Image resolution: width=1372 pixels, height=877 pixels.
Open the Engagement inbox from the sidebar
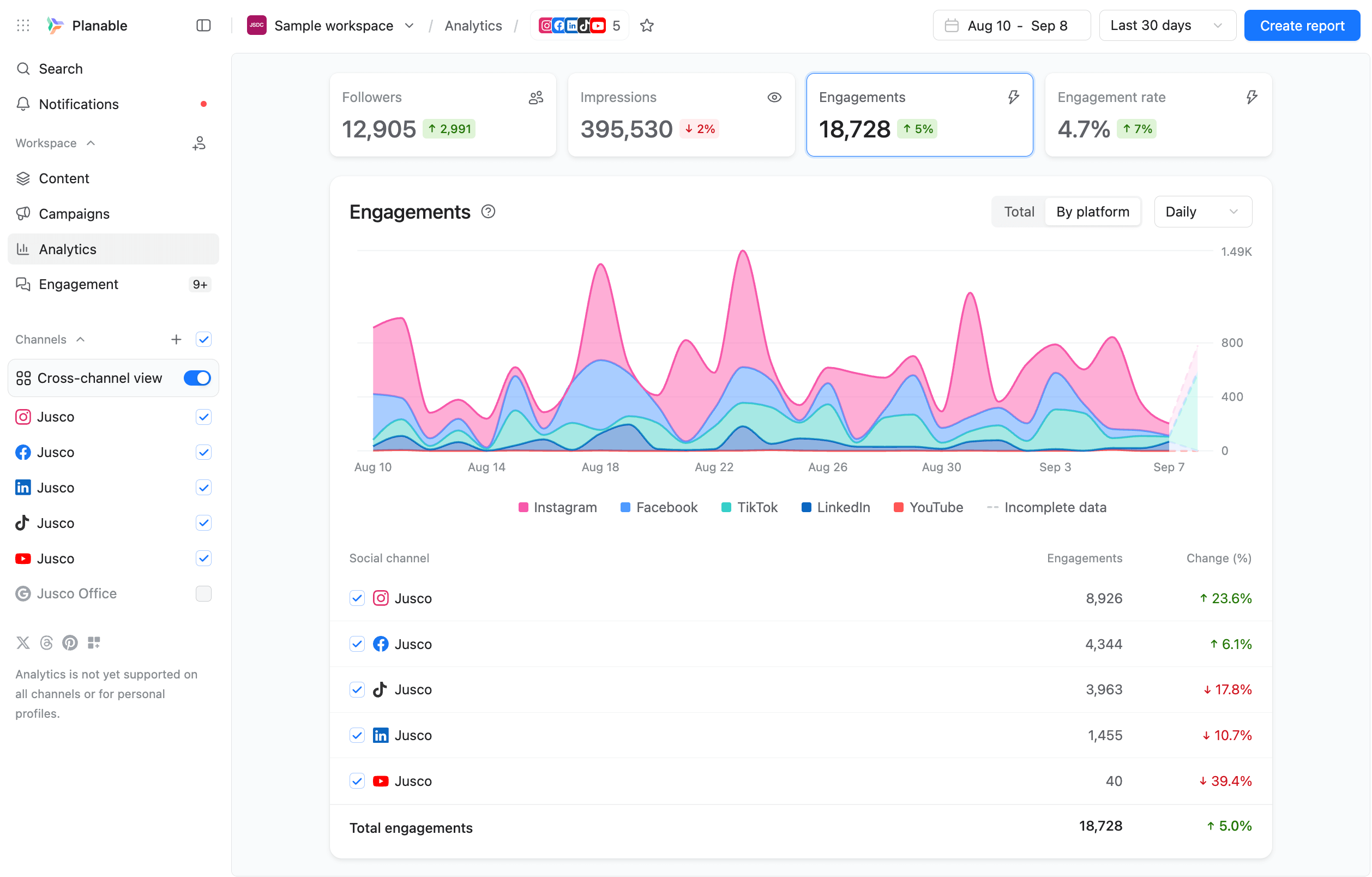pos(79,284)
